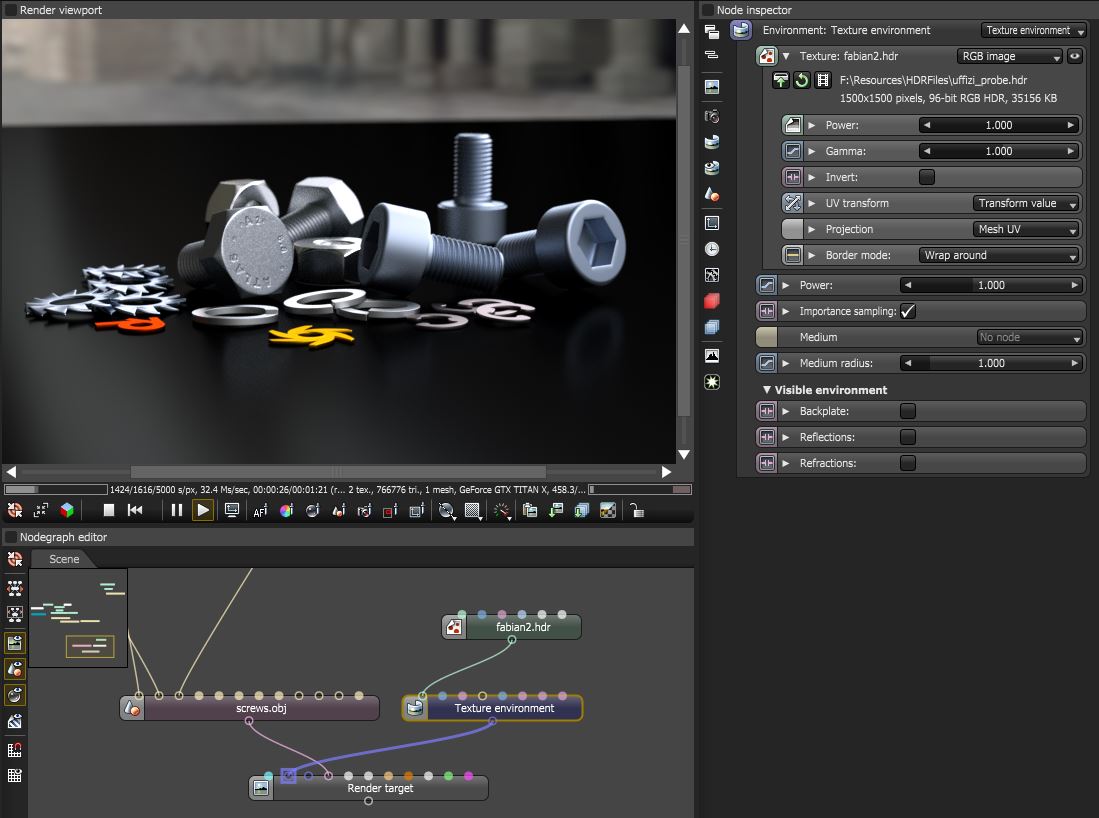Adjust the Gamma slider value
The width and height of the screenshot is (1099, 818).
(x=1000, y=151)
